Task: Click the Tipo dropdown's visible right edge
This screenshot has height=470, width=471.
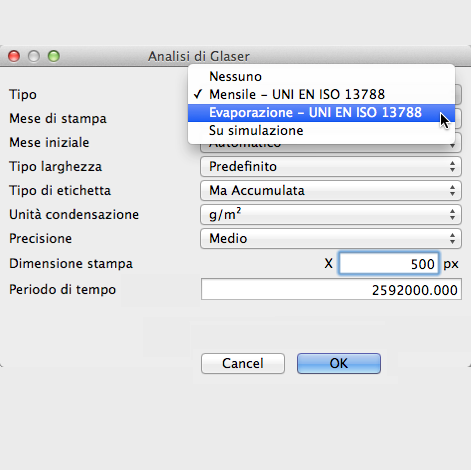Action: [x=459, y=94]
